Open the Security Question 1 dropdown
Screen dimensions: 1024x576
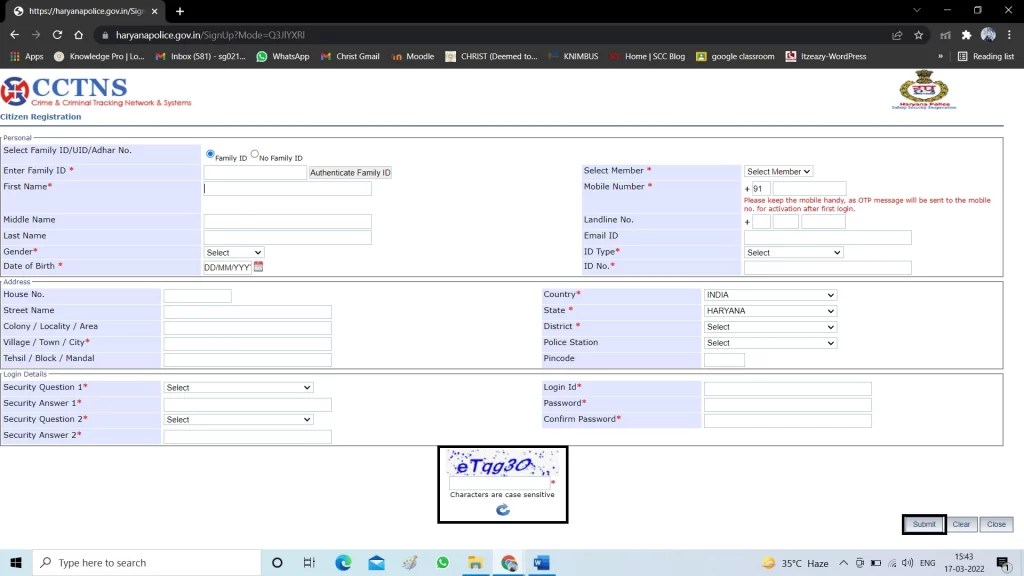(x=237, y=387)
